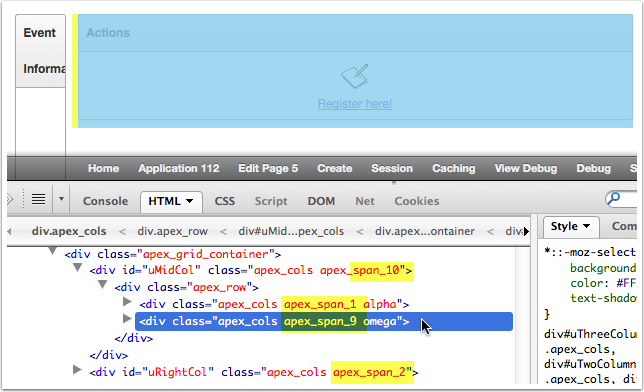
Task: Switch to the Script tab
Action: (x=271, y=201)
